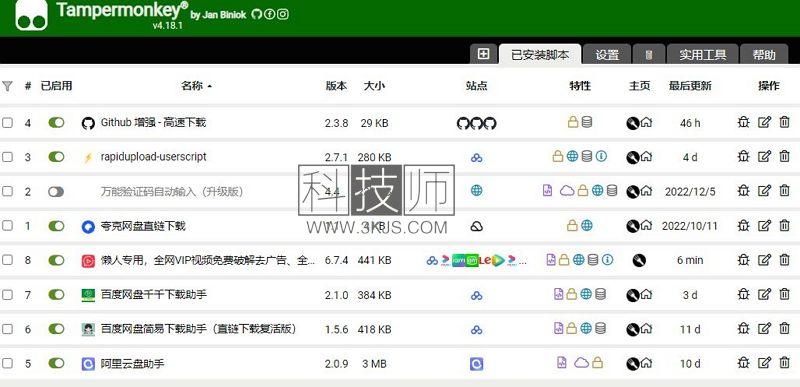Edit 懒人专用 VIP视频 script via pencil icon
The width and height of the screenshot is (800, 387).
[764, 260]
